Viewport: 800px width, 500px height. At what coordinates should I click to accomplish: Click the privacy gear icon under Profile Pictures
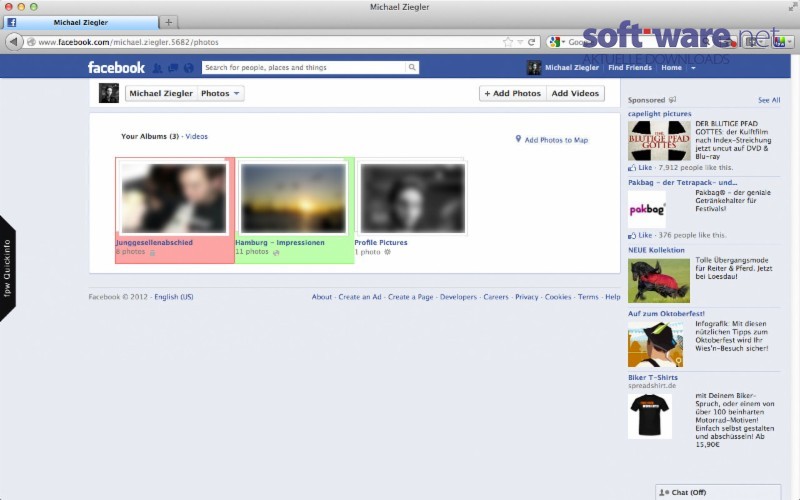click(387, 252)
